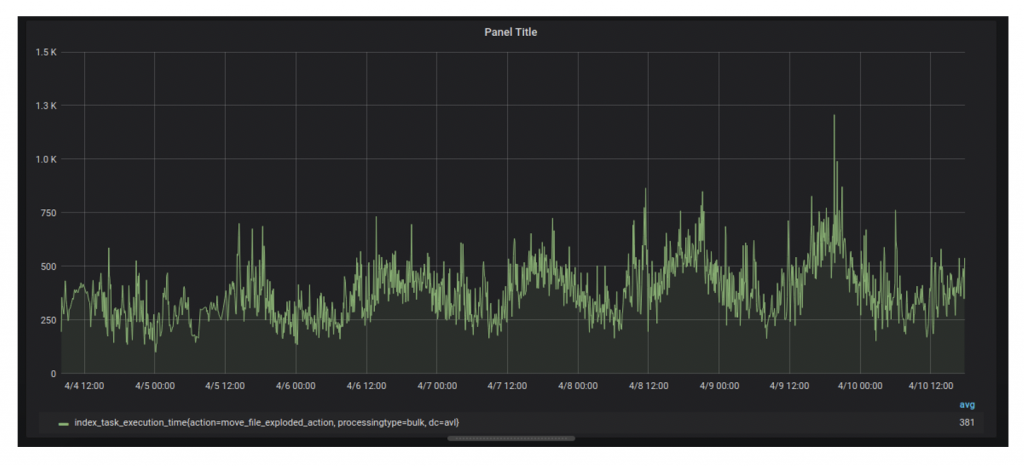This screenshot has height=466, width=1024.
Task: Toggle the index_task_execution_time series in legend
Action: pos(266,424)
